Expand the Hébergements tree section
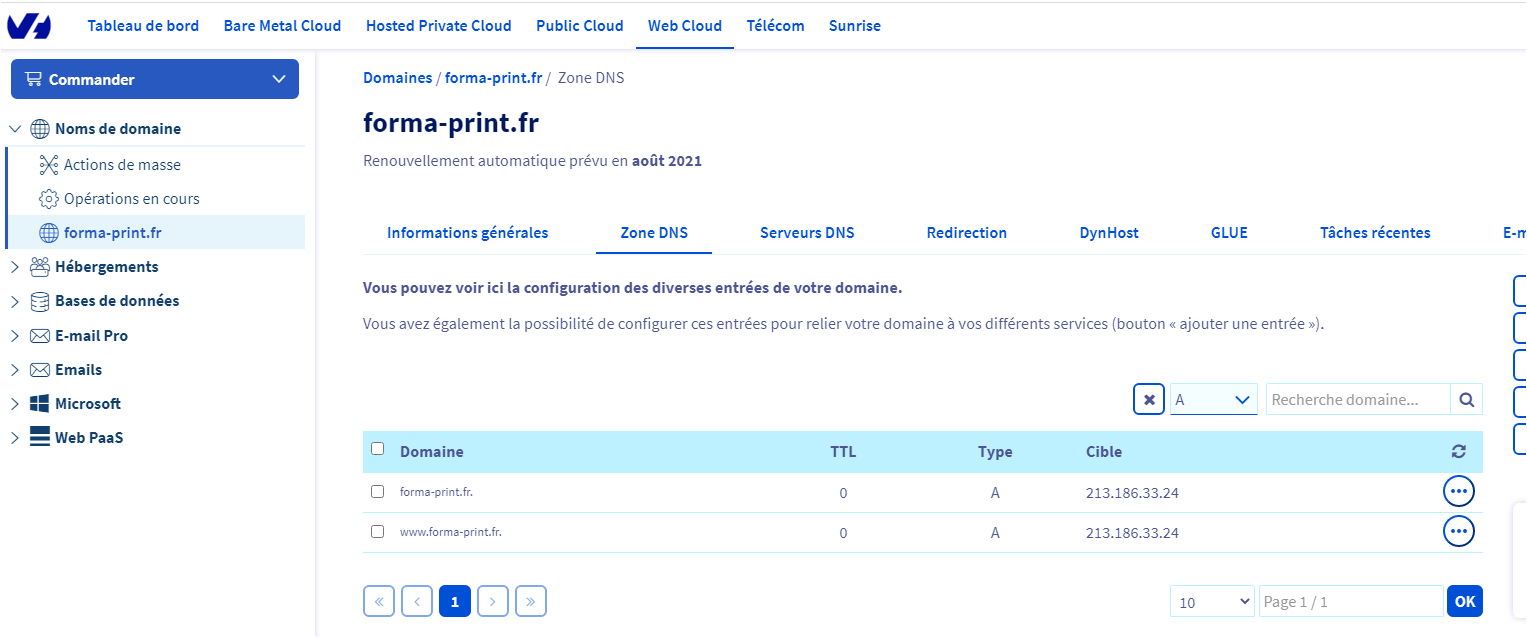 coord(15,267)
